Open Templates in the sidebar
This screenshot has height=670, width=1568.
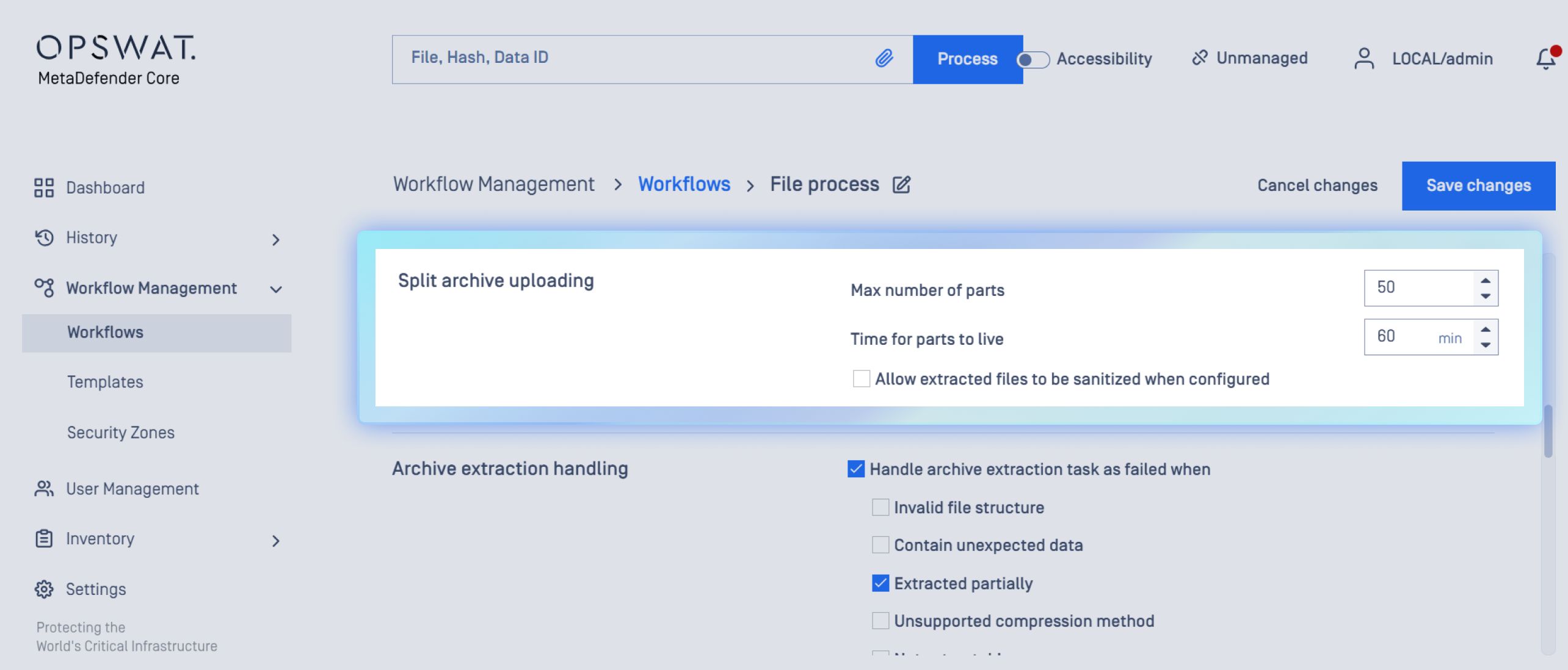[x=105, y=382]
